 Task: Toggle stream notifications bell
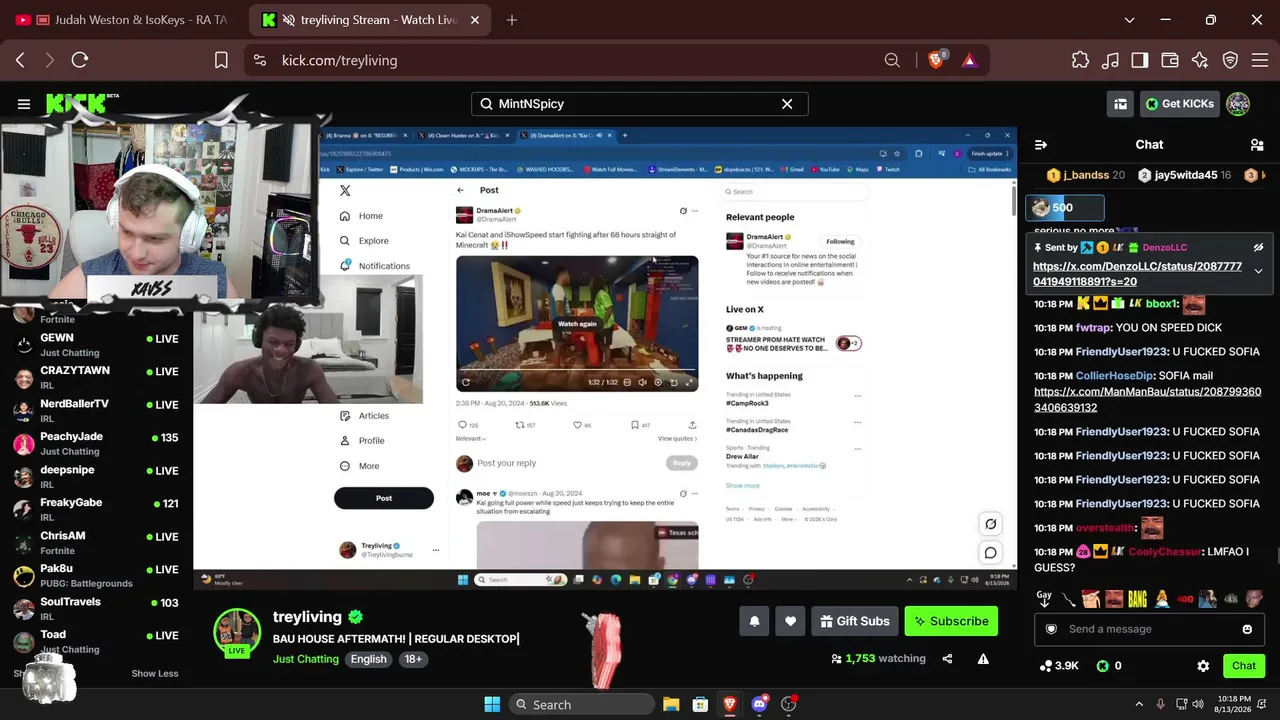pyautogui.click(x=755, y=621)
